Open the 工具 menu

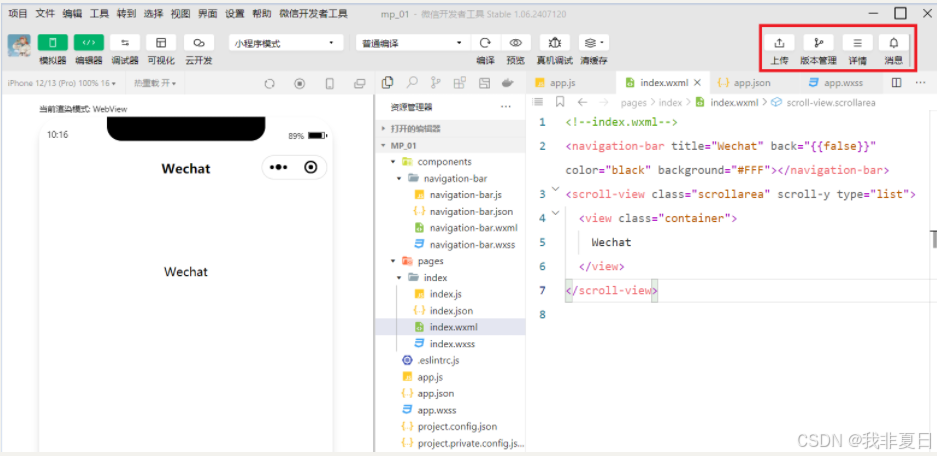pos(99,13)
